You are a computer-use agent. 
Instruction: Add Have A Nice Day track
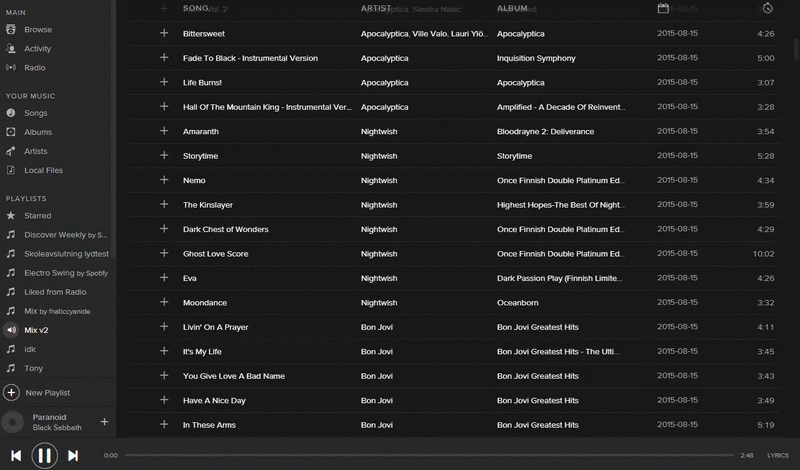pyautogui.click(x=164, y=401)
